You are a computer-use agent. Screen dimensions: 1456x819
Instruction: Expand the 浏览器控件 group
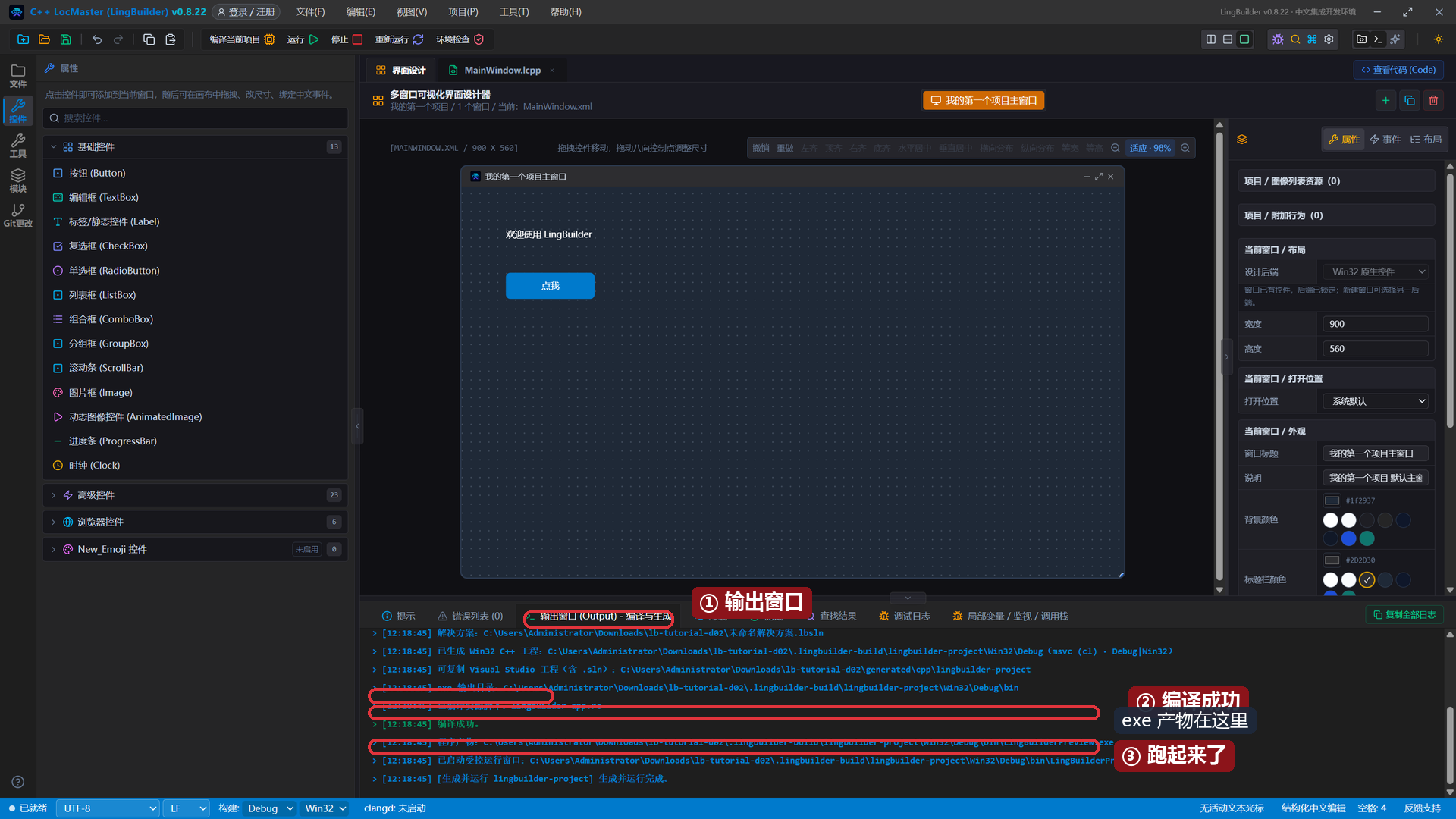[195, 522]
